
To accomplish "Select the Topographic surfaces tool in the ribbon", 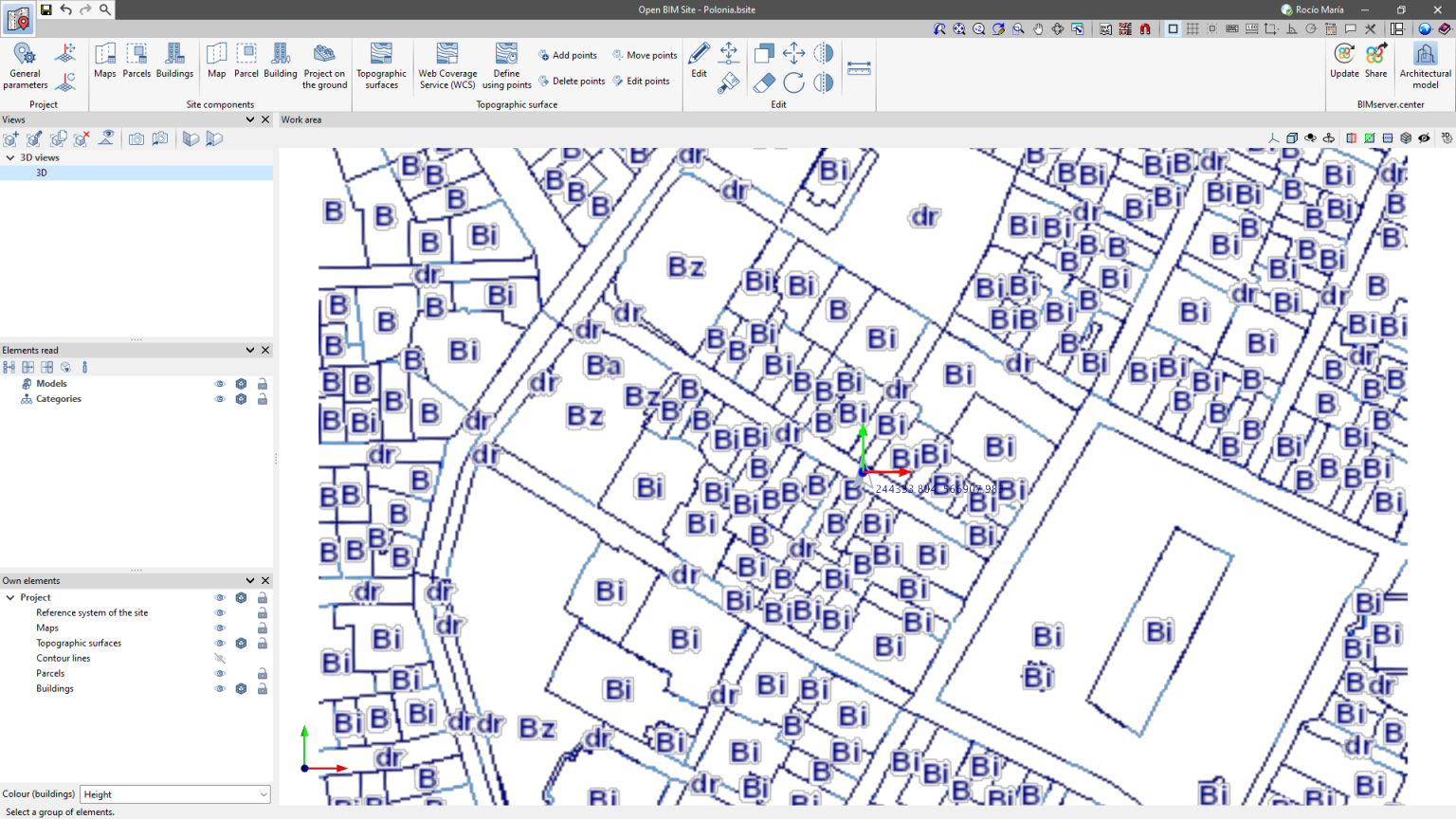I will coord(381,66).
